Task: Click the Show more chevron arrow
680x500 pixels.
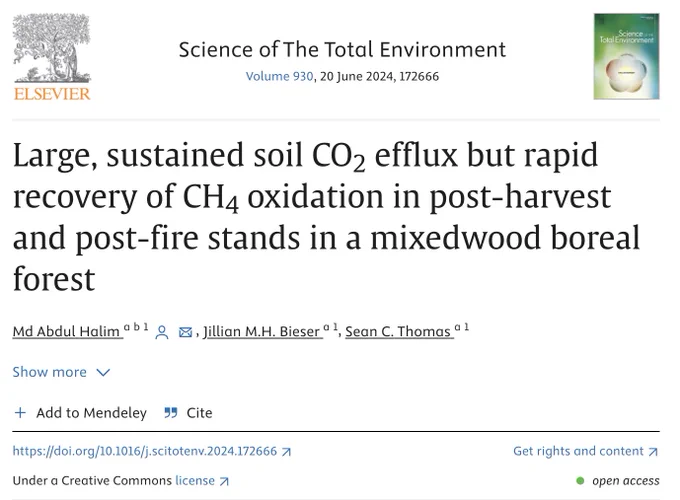Action: [x=103, y=373]
